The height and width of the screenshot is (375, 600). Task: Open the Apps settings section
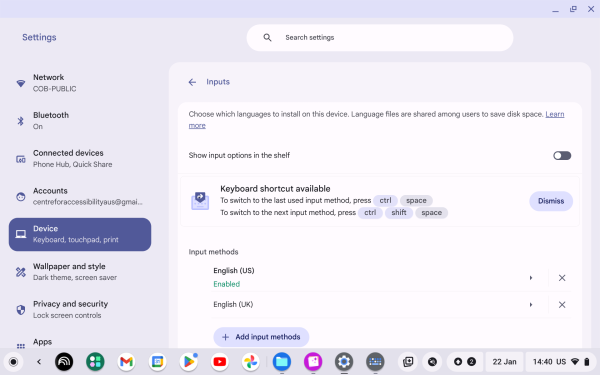coord(80,342)
